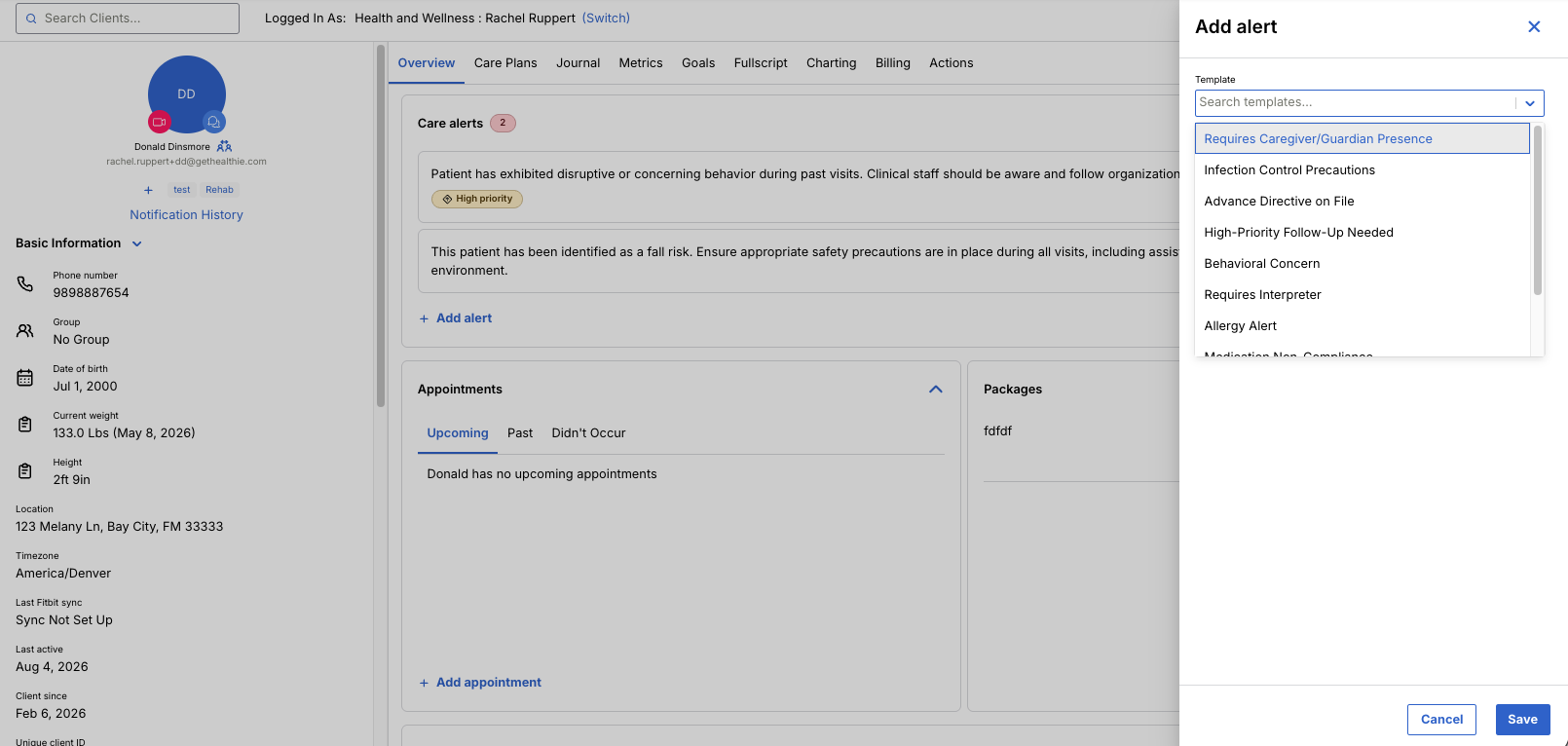Viewport: 1568px width, 746px height.
Task: Click the search magnifier icon in Search Clients
Action: [x=31, y=19]
